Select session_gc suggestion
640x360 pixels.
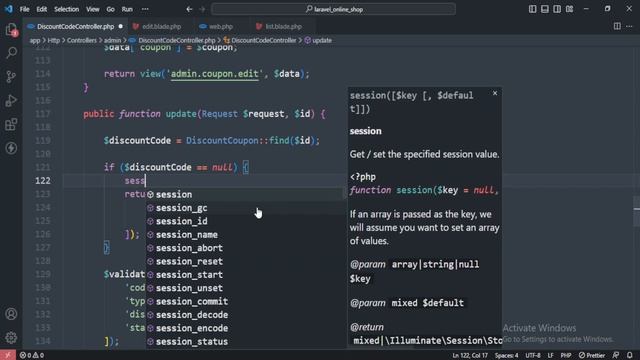click(x=246, y=208)
